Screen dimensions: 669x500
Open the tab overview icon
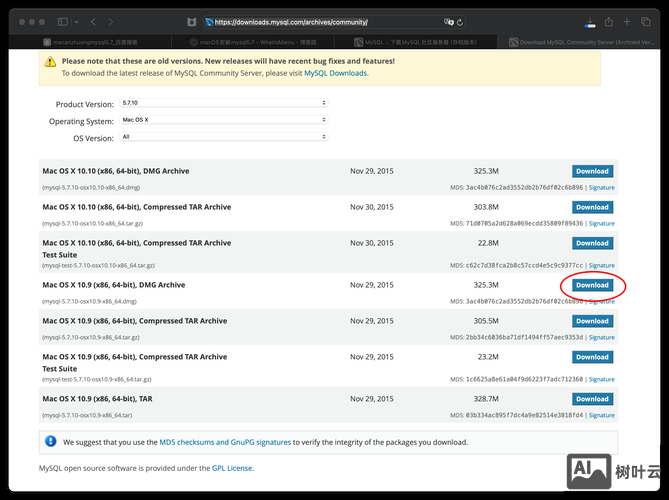(x=646, y=21)
